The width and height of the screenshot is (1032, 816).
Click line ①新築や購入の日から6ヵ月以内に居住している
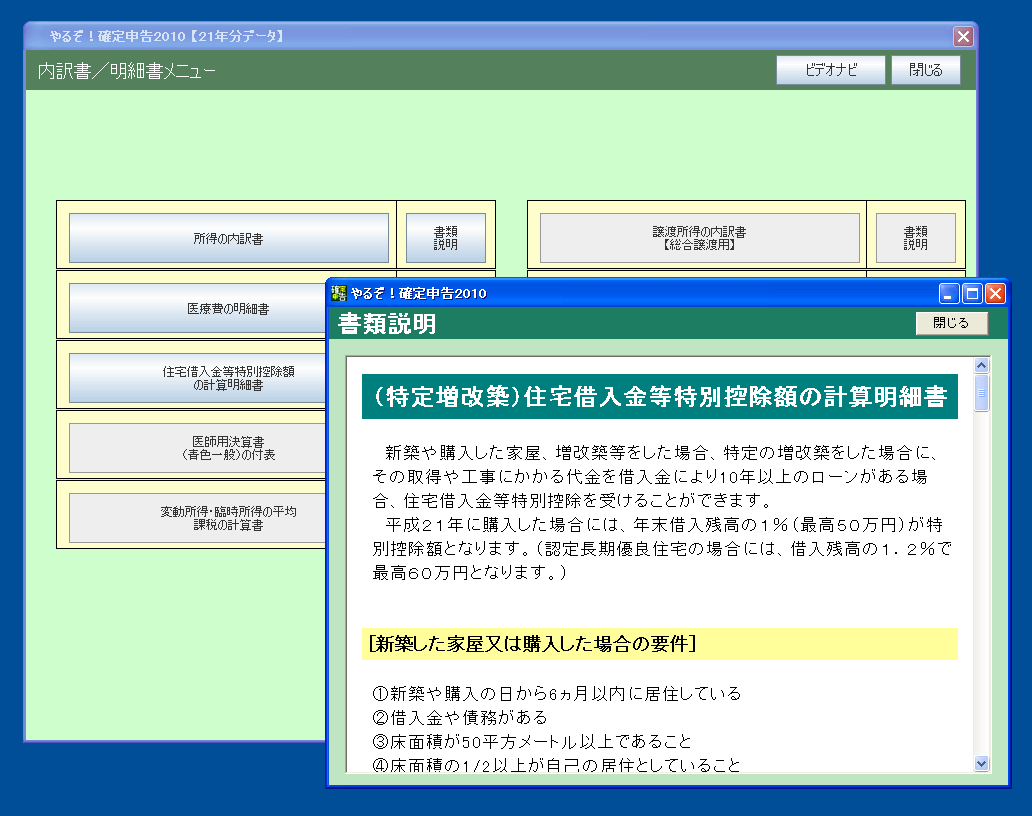tap(557, 694)
